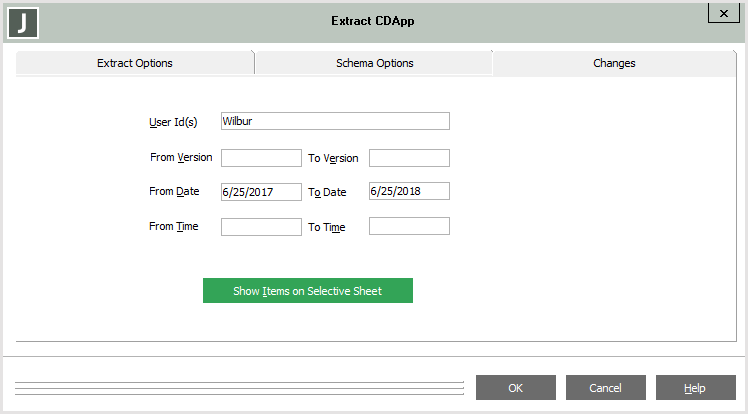Viewport: 748px width, 414px height.
Task: Select the Changes tab
Action: (x=614, y=63)
